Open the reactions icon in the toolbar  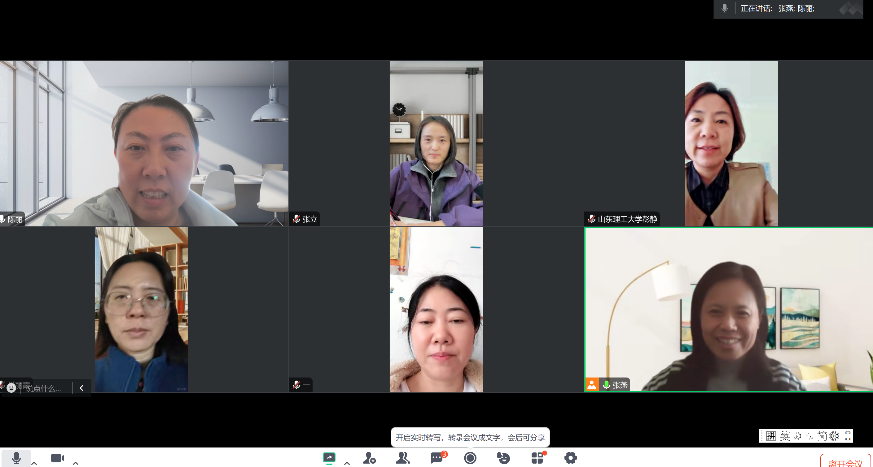(503, 458)
